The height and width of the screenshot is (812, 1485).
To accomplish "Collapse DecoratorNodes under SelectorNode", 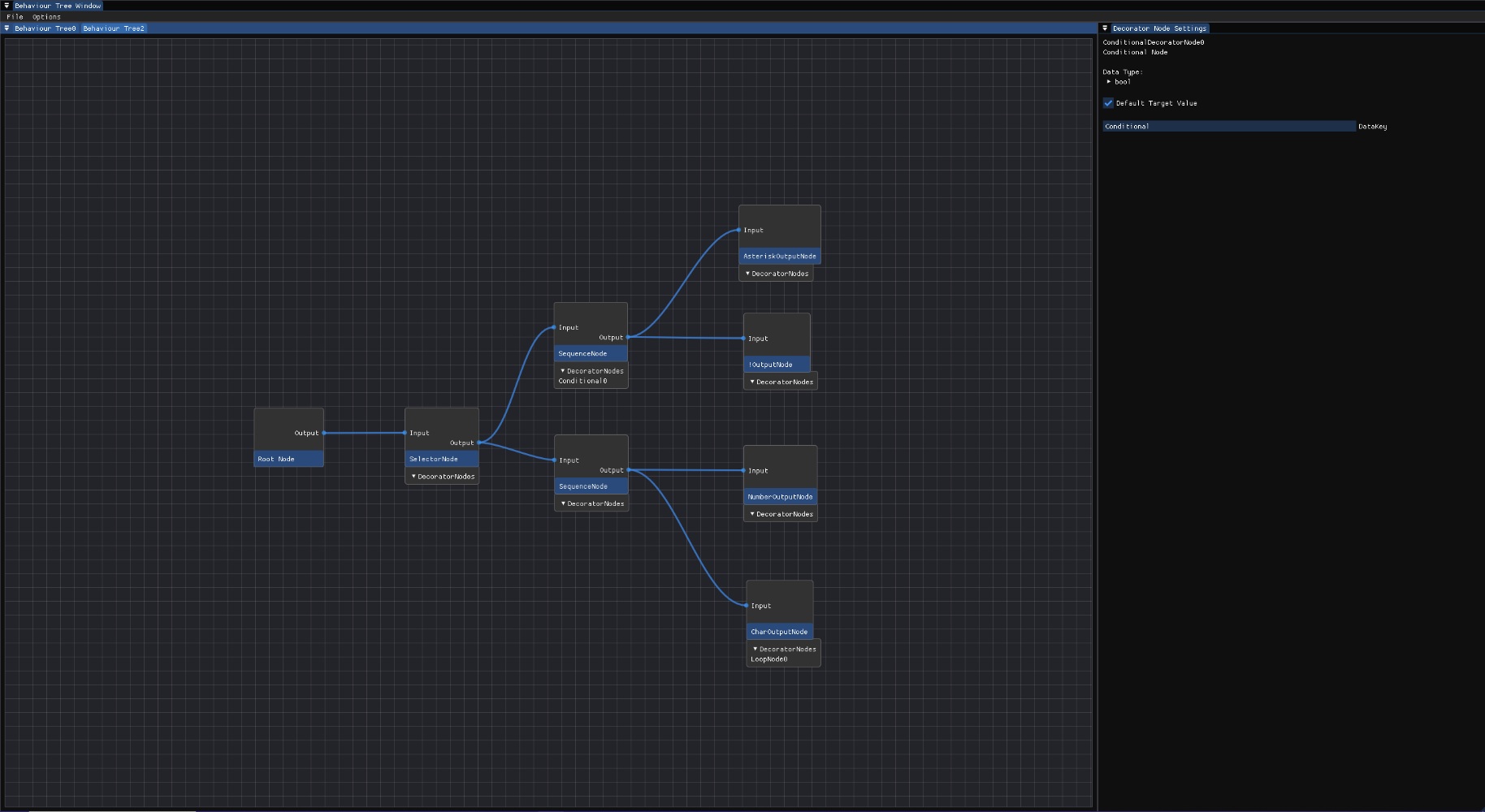I will 413,477.
